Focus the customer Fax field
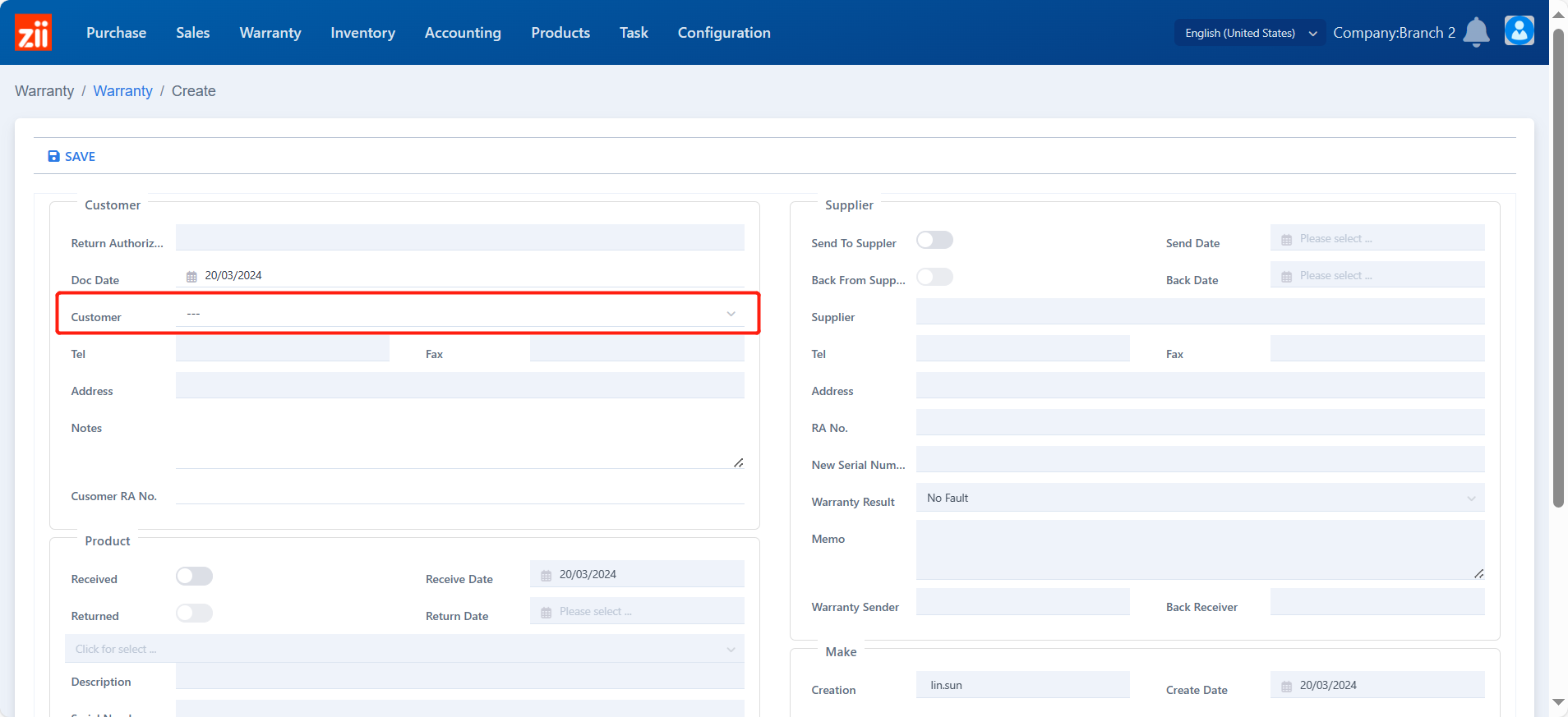1568x717 pixels. 637,348
